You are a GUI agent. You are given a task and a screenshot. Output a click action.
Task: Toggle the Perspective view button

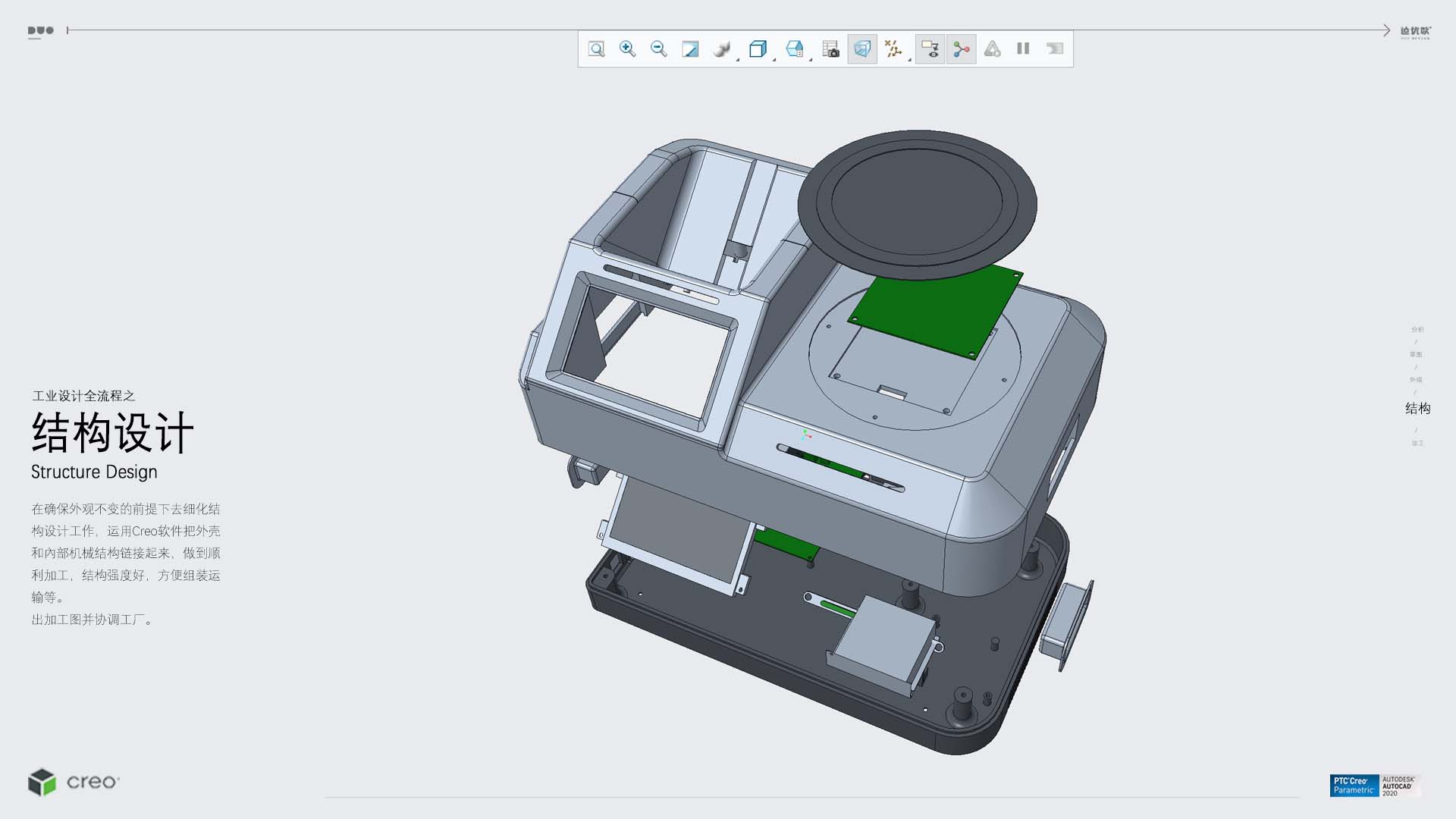coord(862,49)
